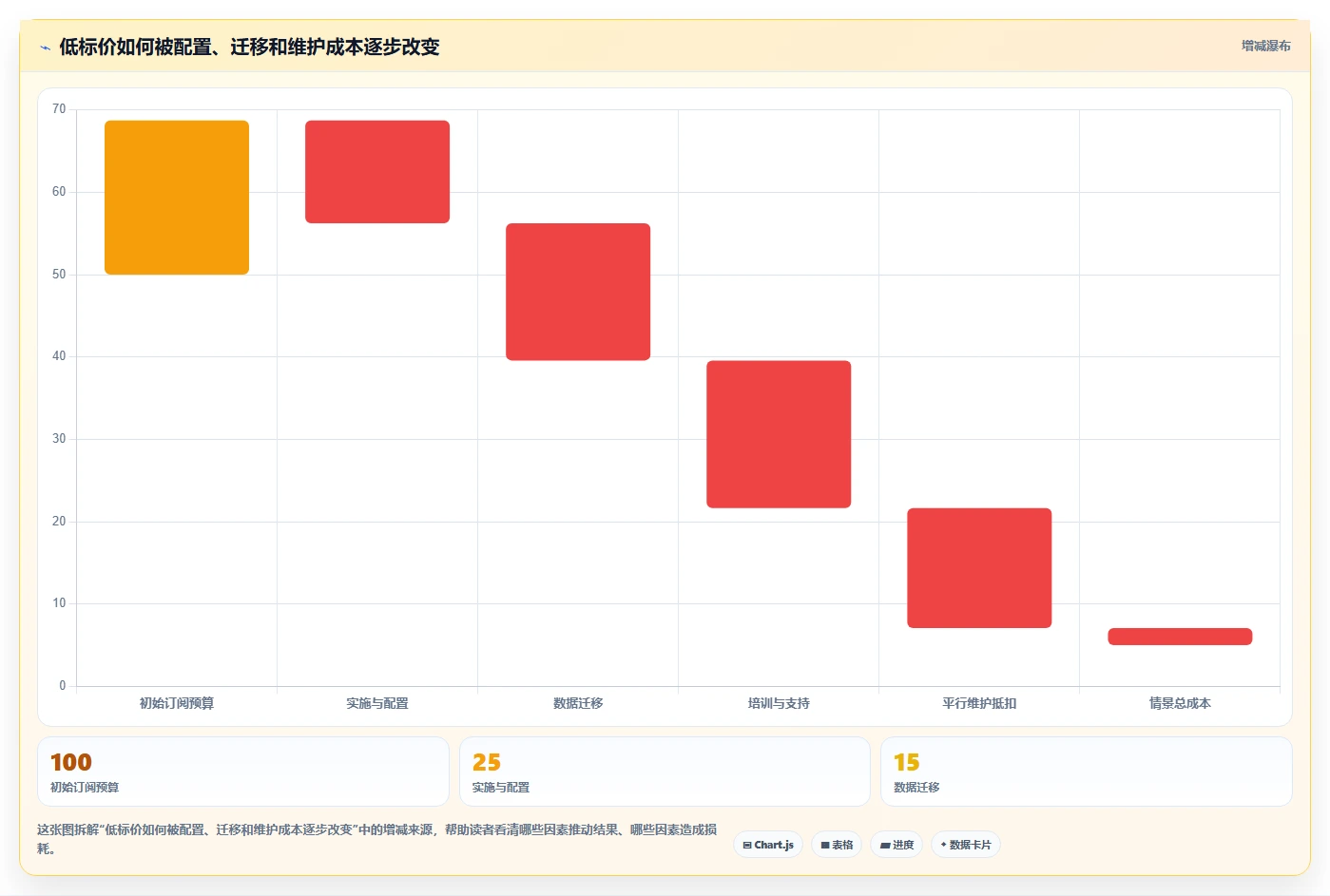Click the red 实施与配置 bar

[377, 172]
